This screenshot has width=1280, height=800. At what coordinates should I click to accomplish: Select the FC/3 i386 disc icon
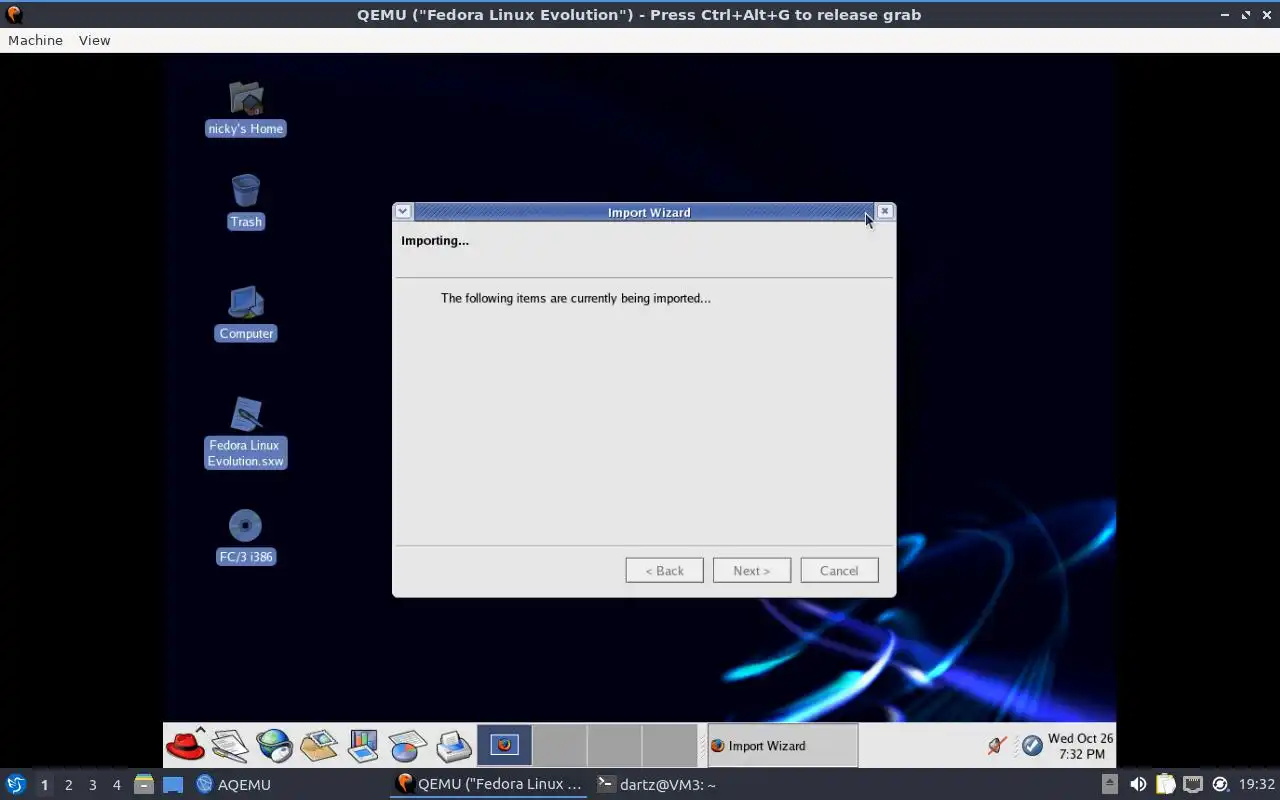point(246,537)
